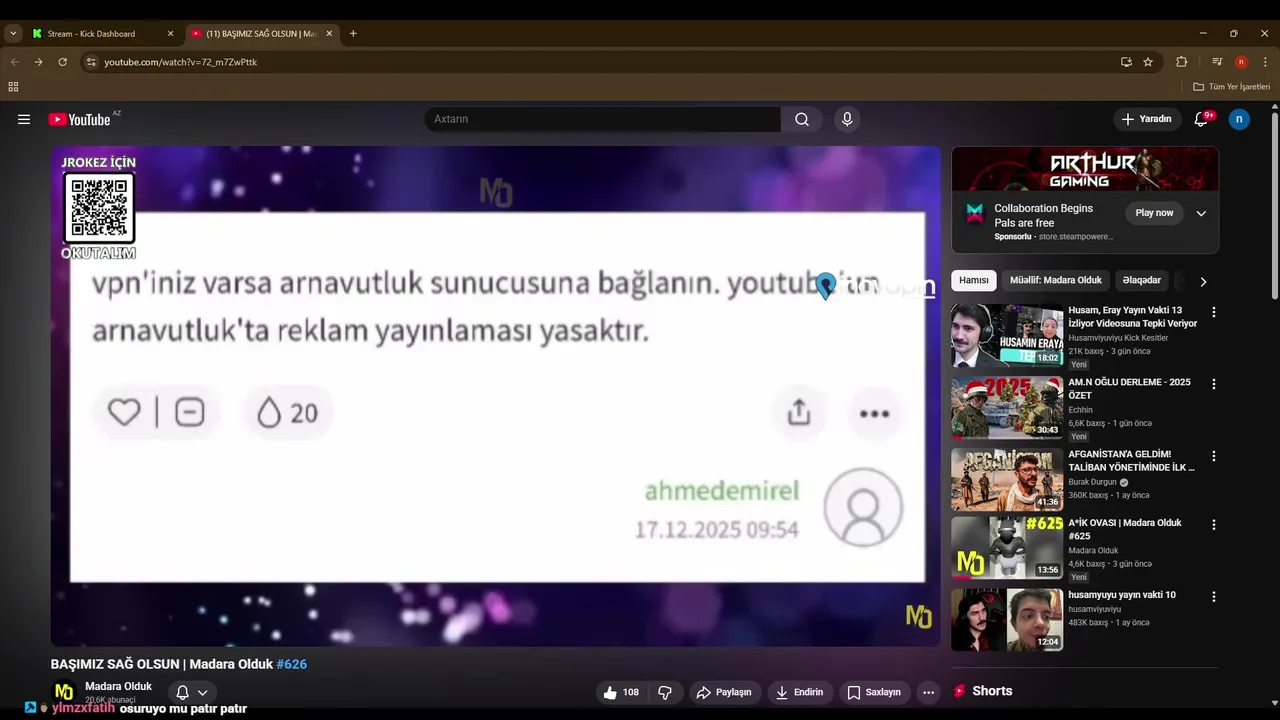Screen dimensions: 1280x720
Task: Open A*İK OVASI #625 video thumbnail
Action: pyautogui.click(x=1007, y=547)
